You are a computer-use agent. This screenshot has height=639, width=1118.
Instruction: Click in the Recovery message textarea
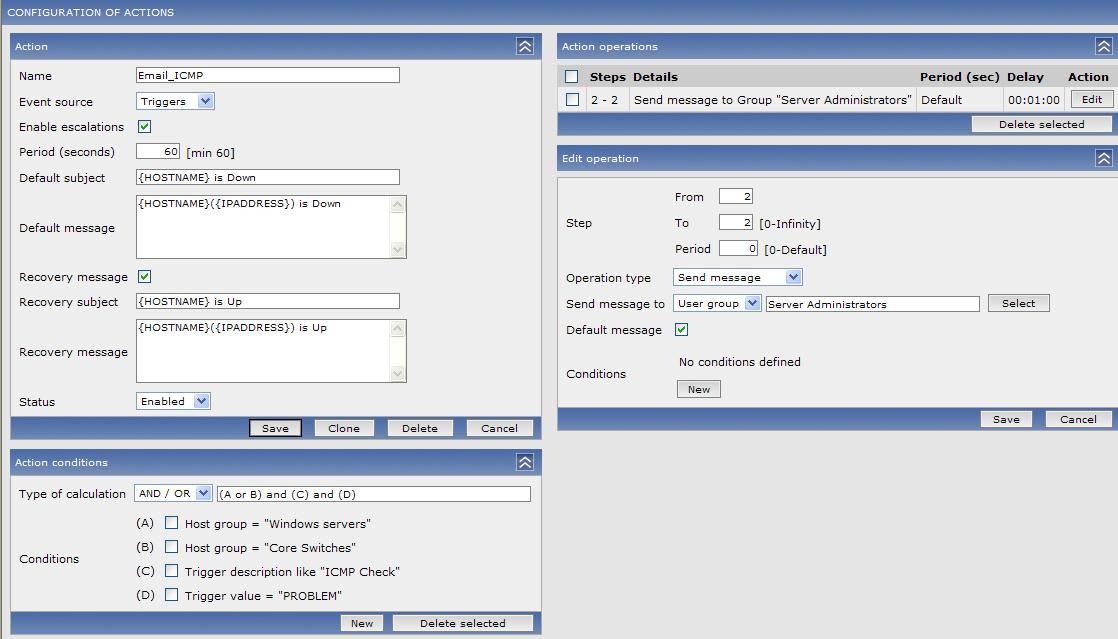pos(271,351)
